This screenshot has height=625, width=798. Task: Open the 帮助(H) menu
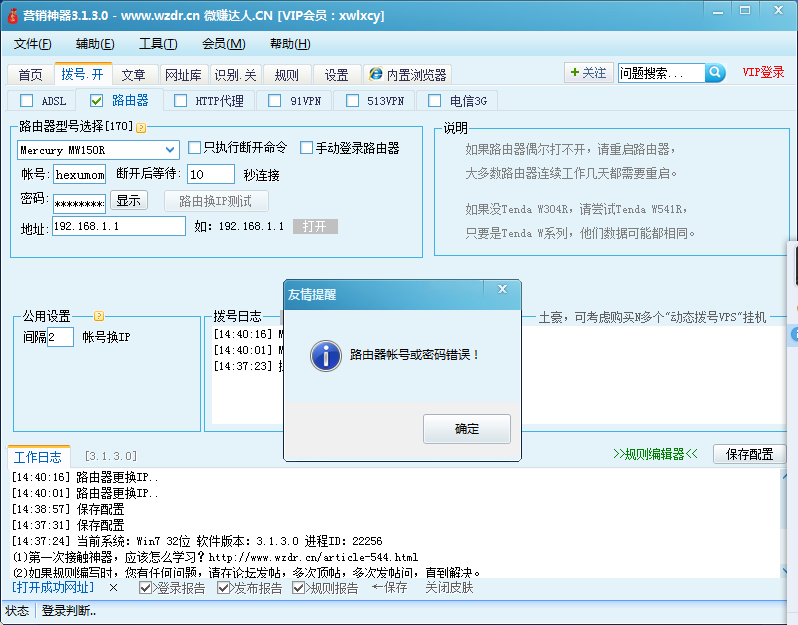click(290, 44)
